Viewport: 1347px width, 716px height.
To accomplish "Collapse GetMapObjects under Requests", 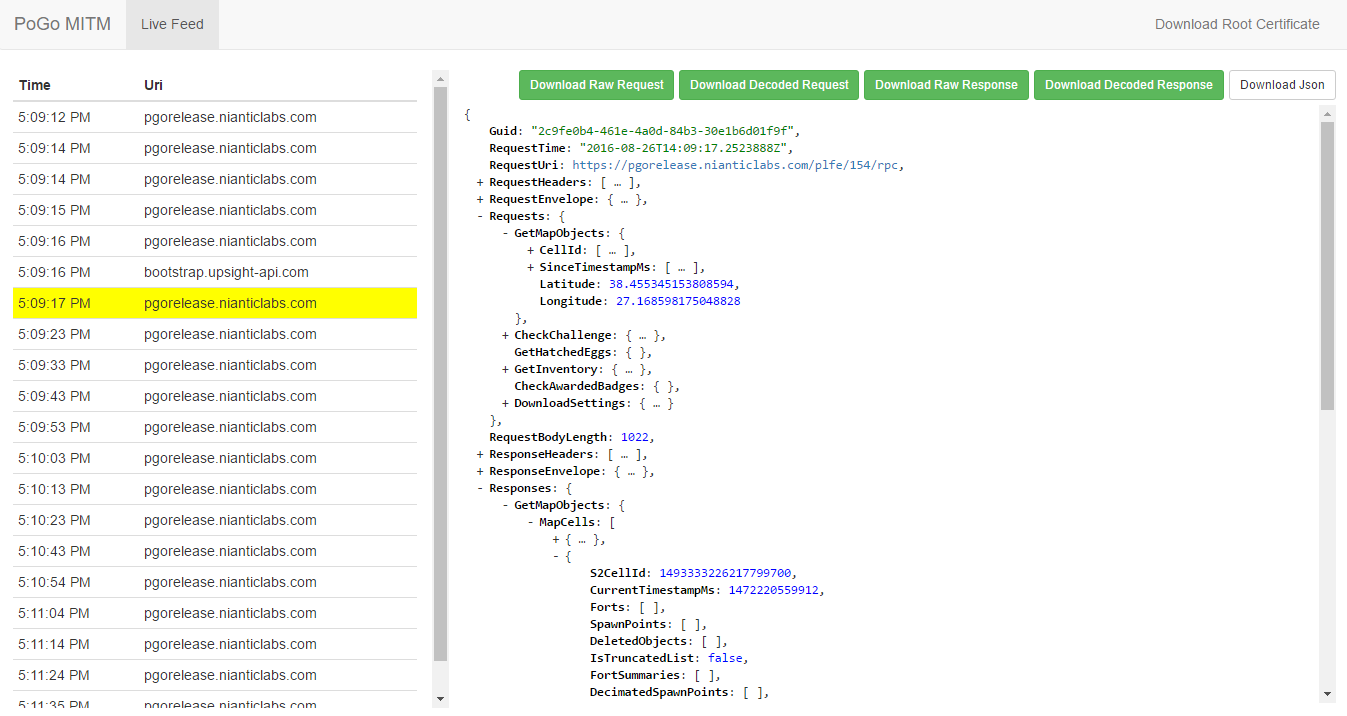I will pyautogui.click(x=505, y=233).
